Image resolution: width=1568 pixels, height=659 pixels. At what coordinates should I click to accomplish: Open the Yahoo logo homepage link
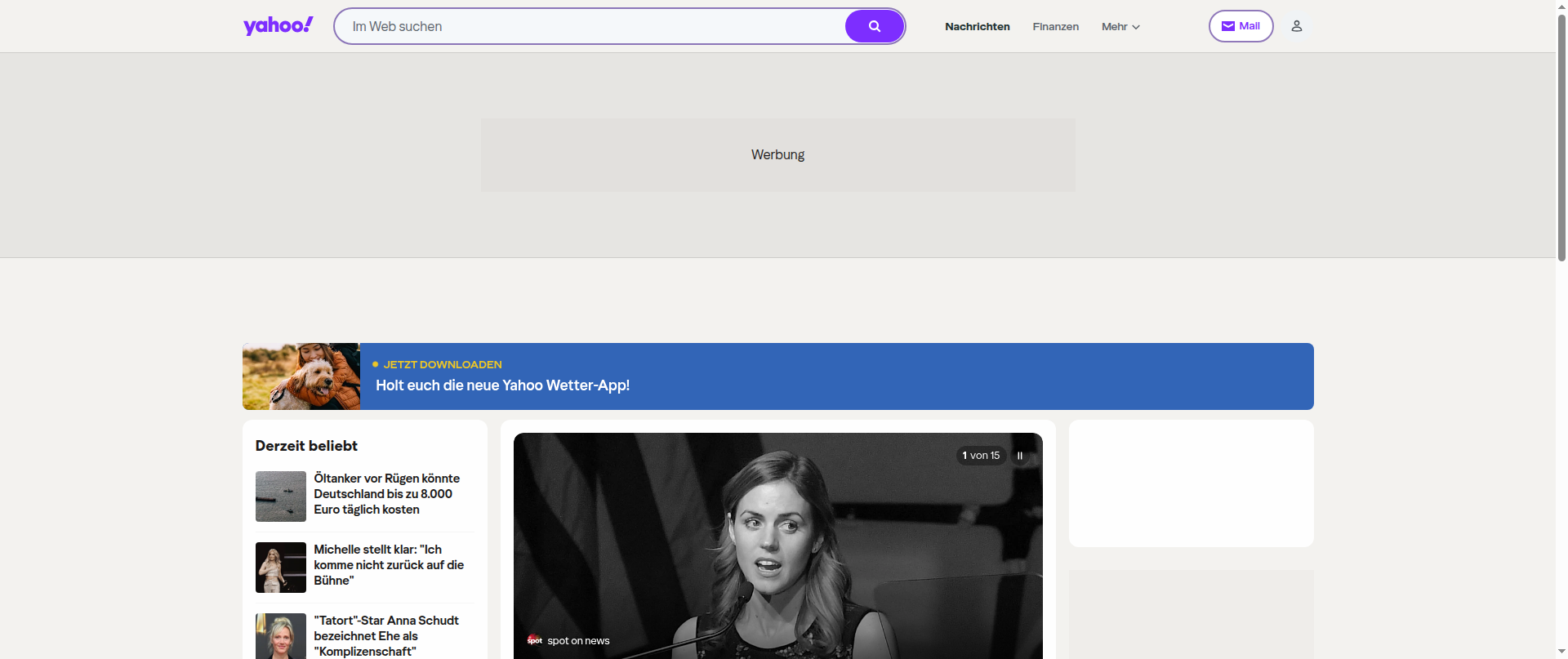click(278, 26)
